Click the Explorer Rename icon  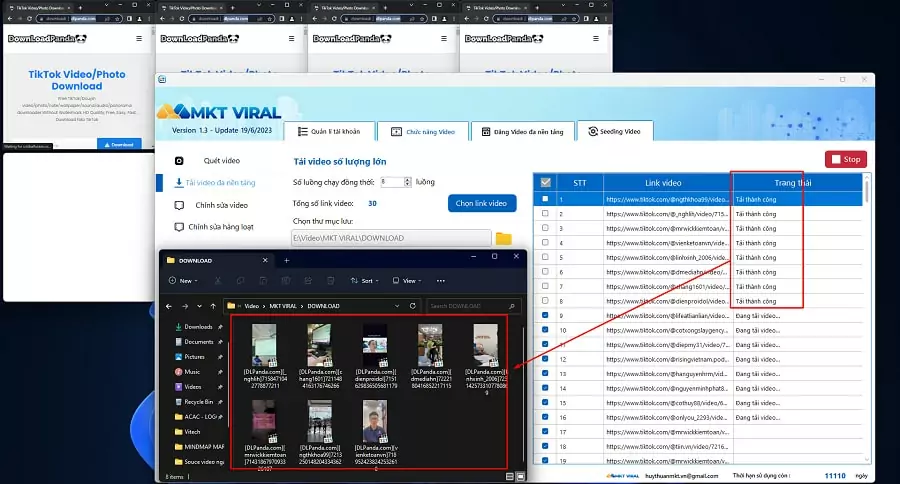(x=286, y=281)
